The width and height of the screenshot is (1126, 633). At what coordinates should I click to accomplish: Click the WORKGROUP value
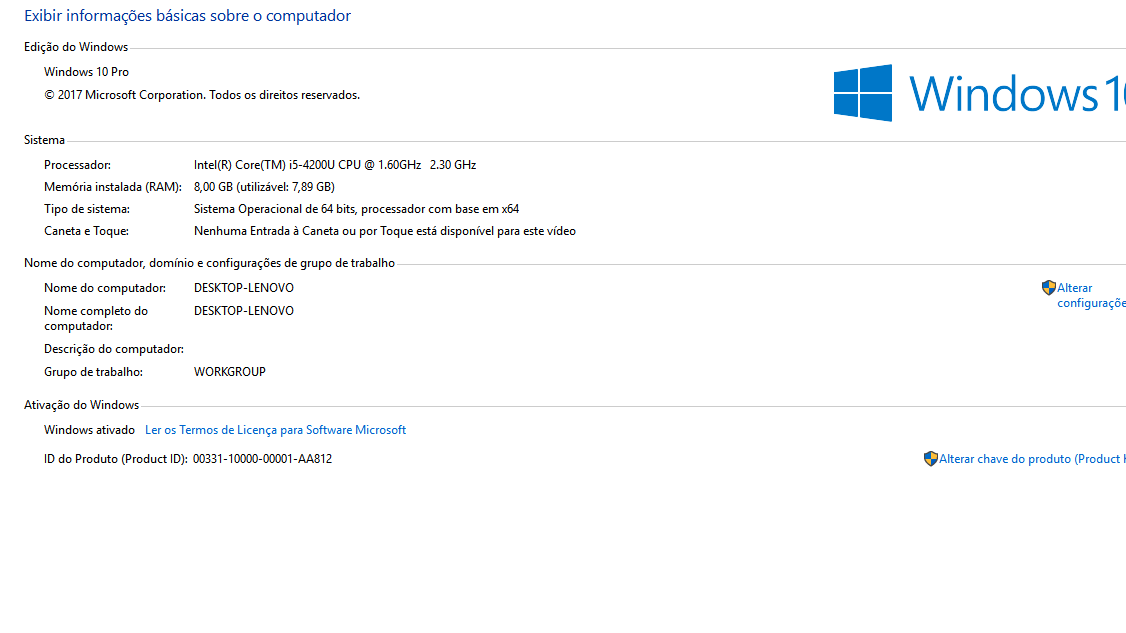click(229, 372)
